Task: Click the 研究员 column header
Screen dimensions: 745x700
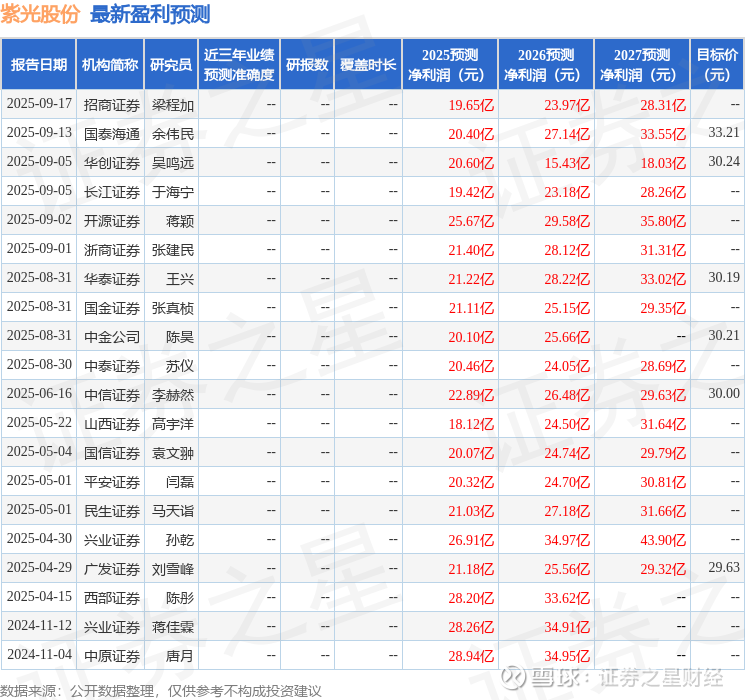Action: coord(171,65)
